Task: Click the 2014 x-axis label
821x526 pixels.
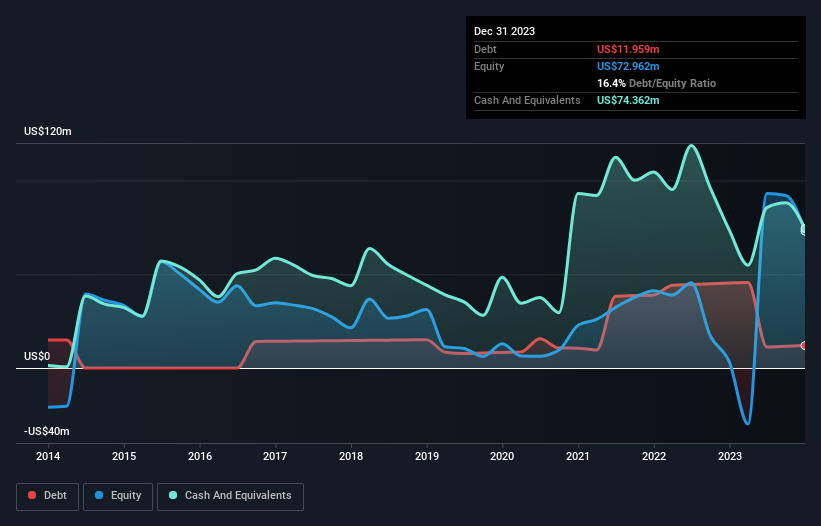Action: 48,456
